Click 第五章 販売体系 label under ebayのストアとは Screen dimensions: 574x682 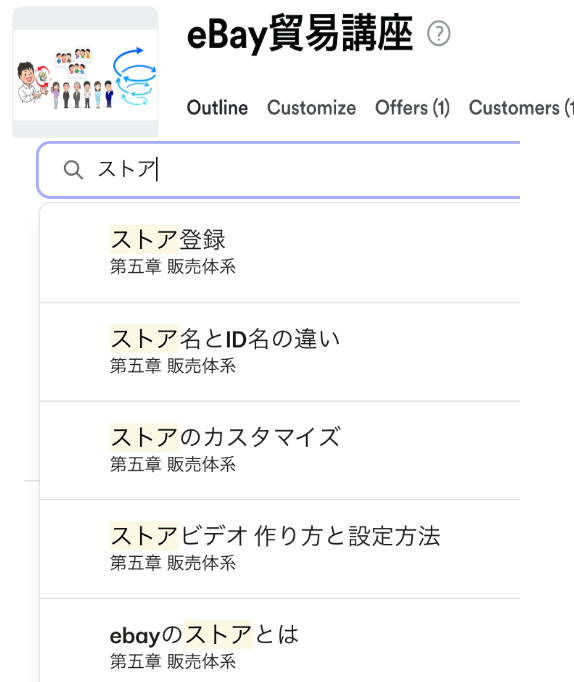[x=173, y=662]
